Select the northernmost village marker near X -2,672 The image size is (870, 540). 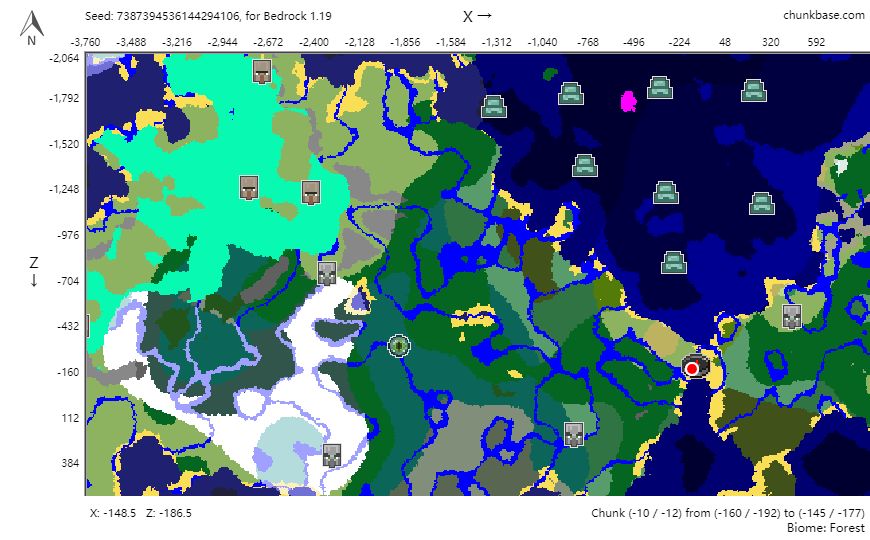(x=262, y=72)
